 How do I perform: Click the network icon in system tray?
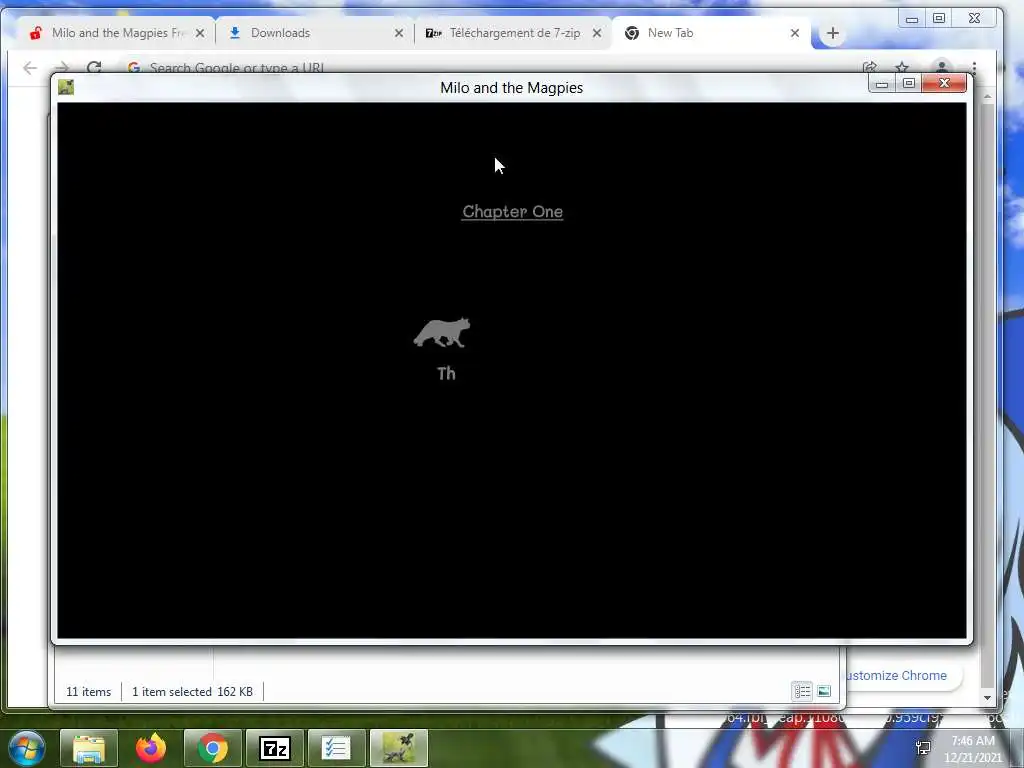tap(923, 748)
